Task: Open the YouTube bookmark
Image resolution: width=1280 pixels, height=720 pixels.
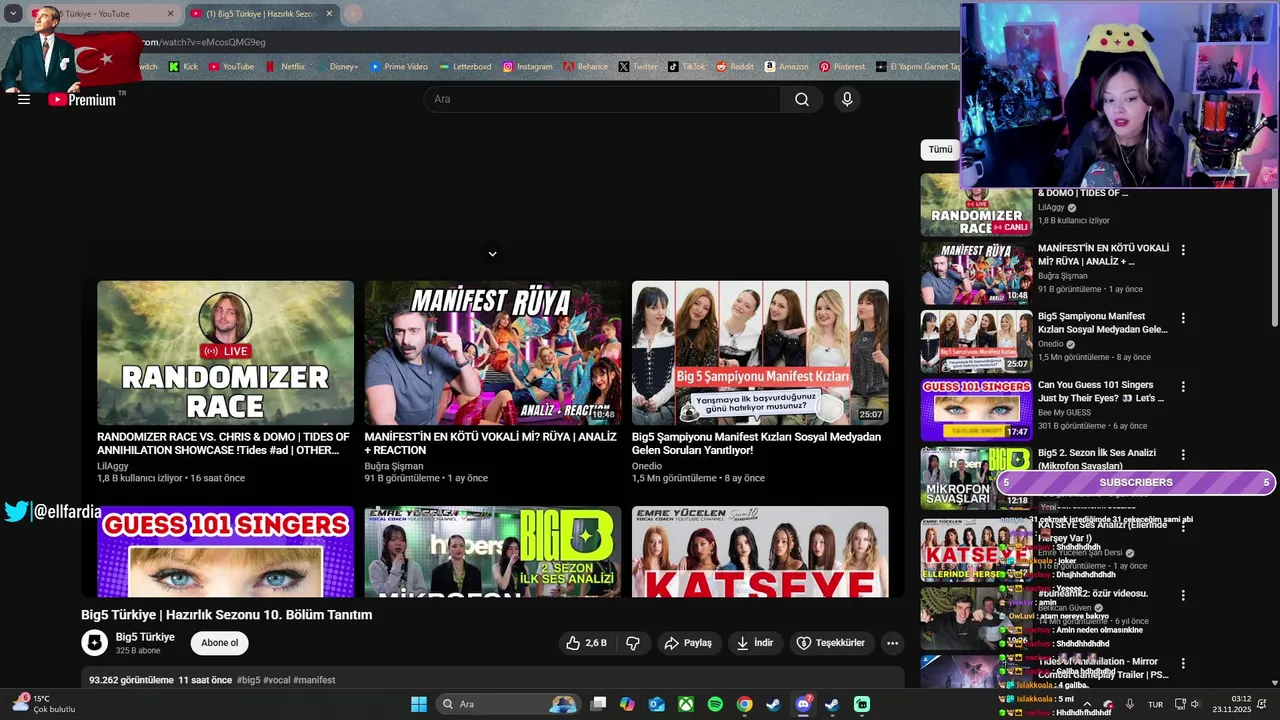Action: point(231,67)
